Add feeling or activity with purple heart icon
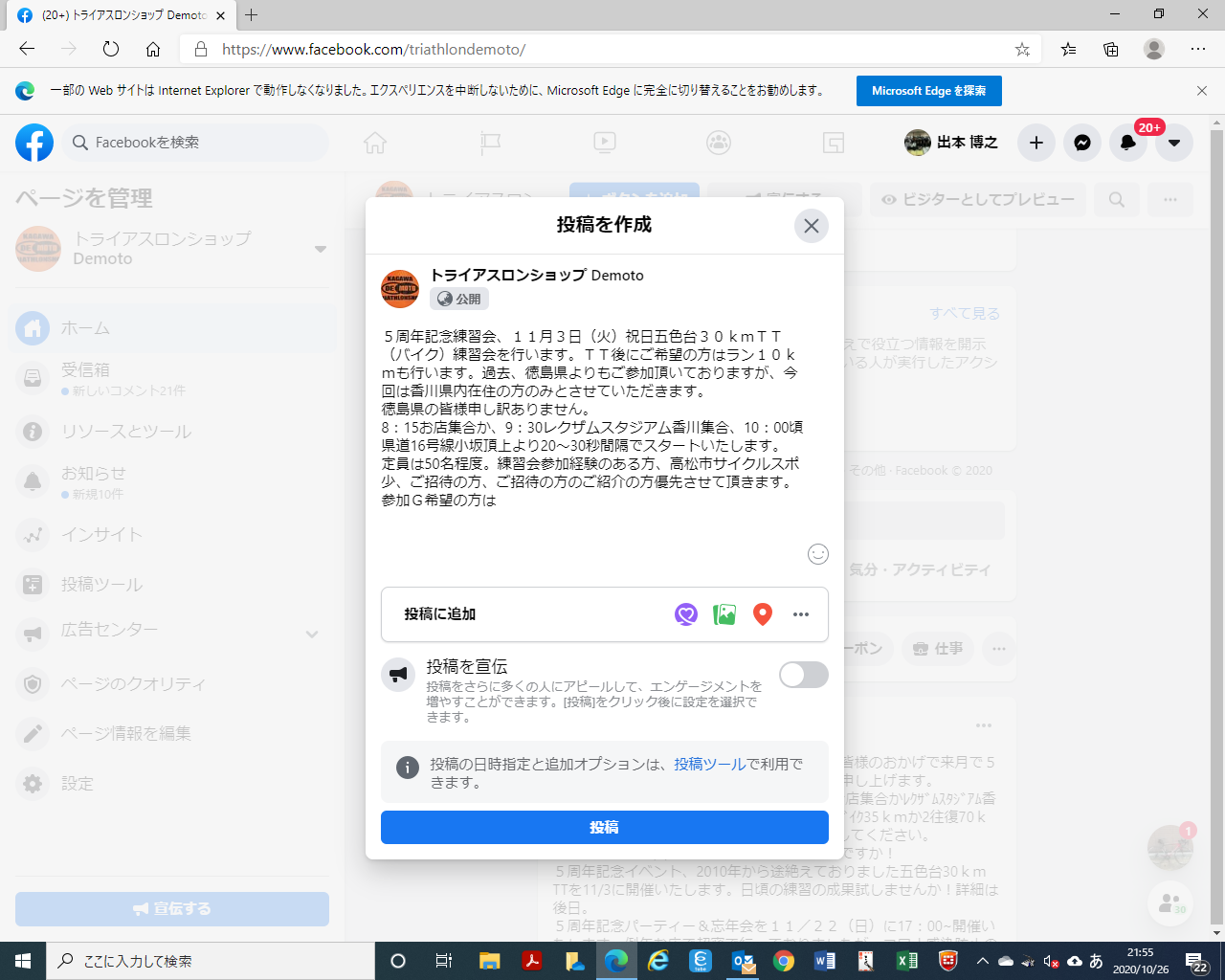This screenshot has width=1225, height=980. [x=686, y=614]
